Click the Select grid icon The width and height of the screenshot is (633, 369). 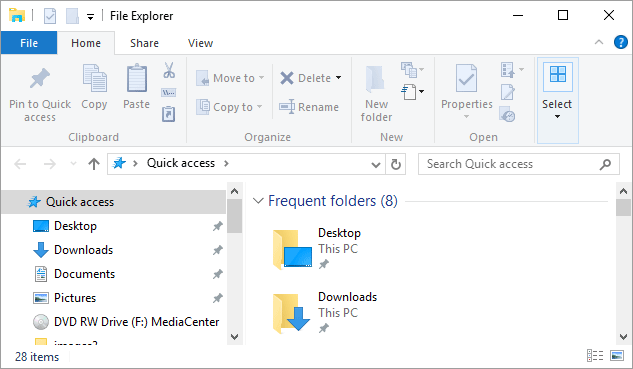558,75
